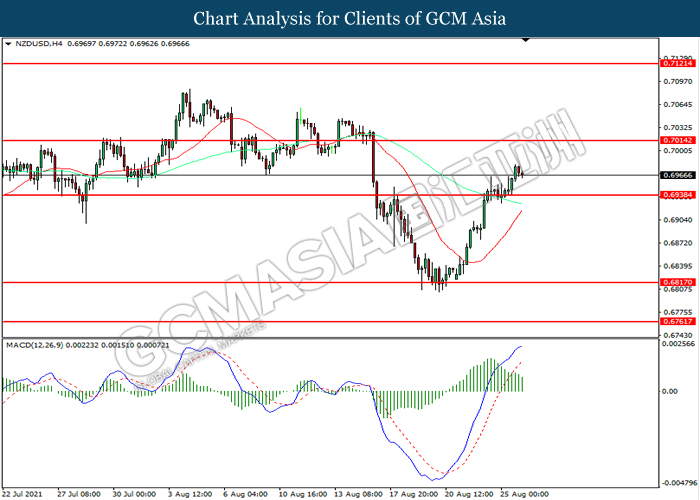The height and width of the screenshot is (500, 700).
Task: Click the current price 0.69666 label
Action: point(677,175)
